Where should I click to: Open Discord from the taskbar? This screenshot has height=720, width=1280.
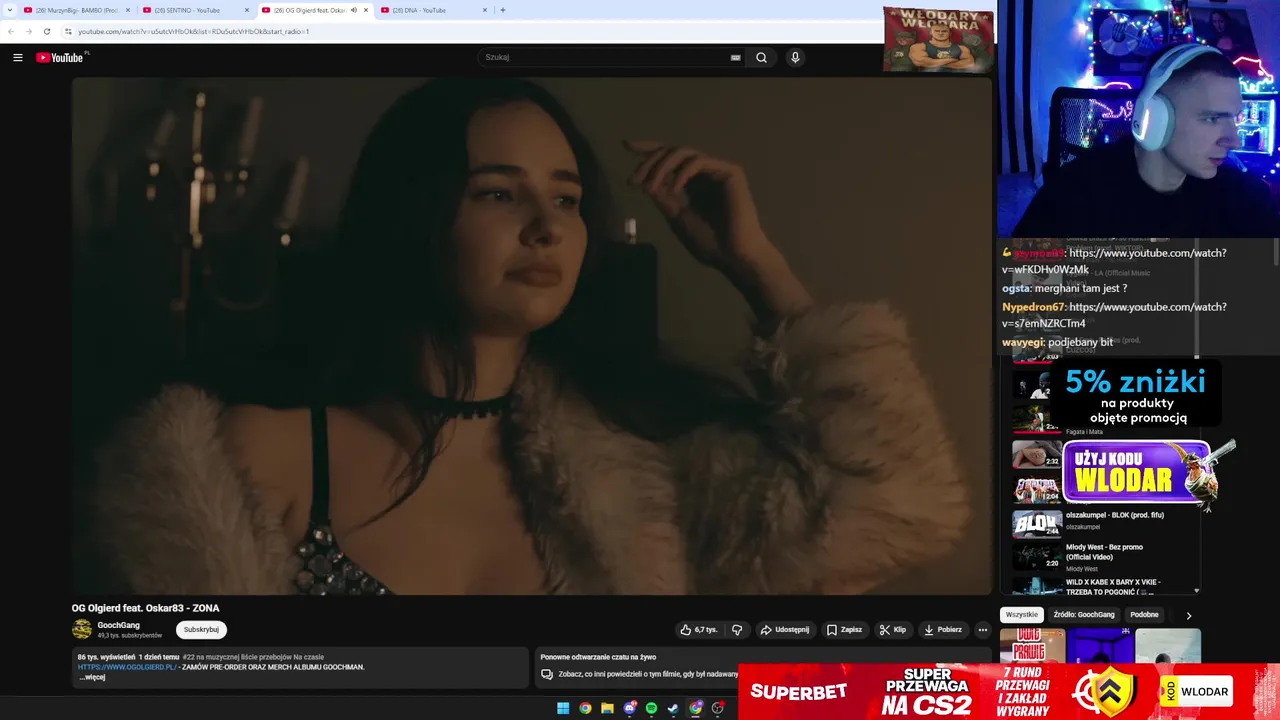pos(630,708)
